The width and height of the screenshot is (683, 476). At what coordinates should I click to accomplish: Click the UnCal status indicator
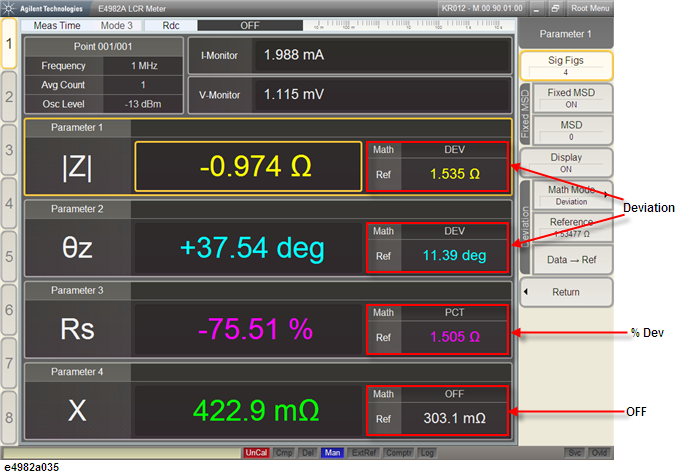tap(256, 453)
